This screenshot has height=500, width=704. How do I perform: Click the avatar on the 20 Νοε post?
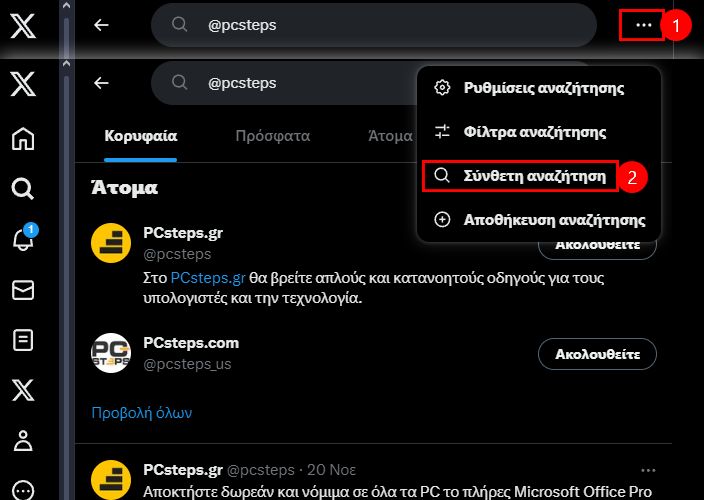click(x=111, y=480)
